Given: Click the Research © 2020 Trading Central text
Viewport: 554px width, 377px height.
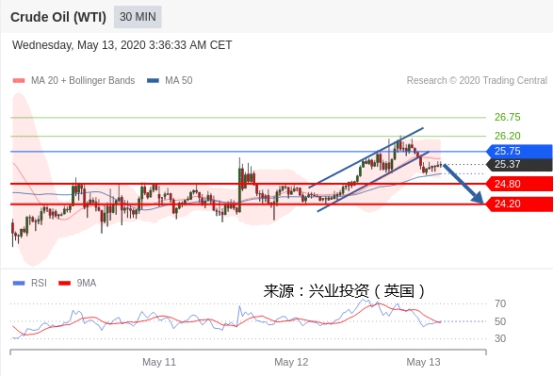Looking at the screenshot, I should [x=477, y=81].
